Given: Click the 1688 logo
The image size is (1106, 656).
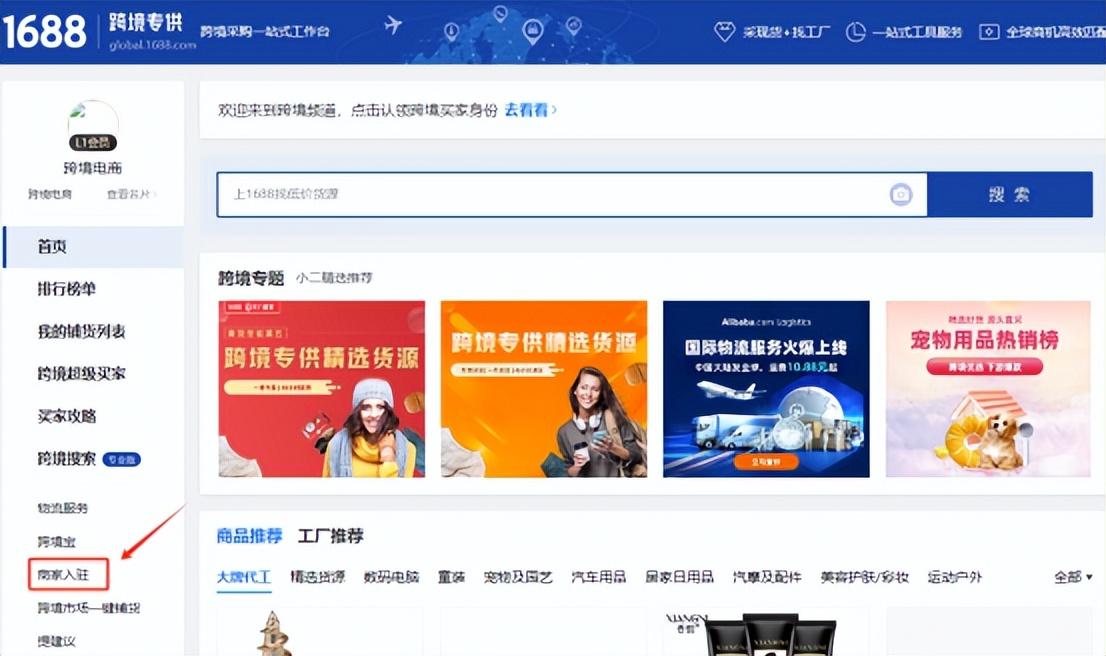Looking at the screenshot, I should [44, 31].
